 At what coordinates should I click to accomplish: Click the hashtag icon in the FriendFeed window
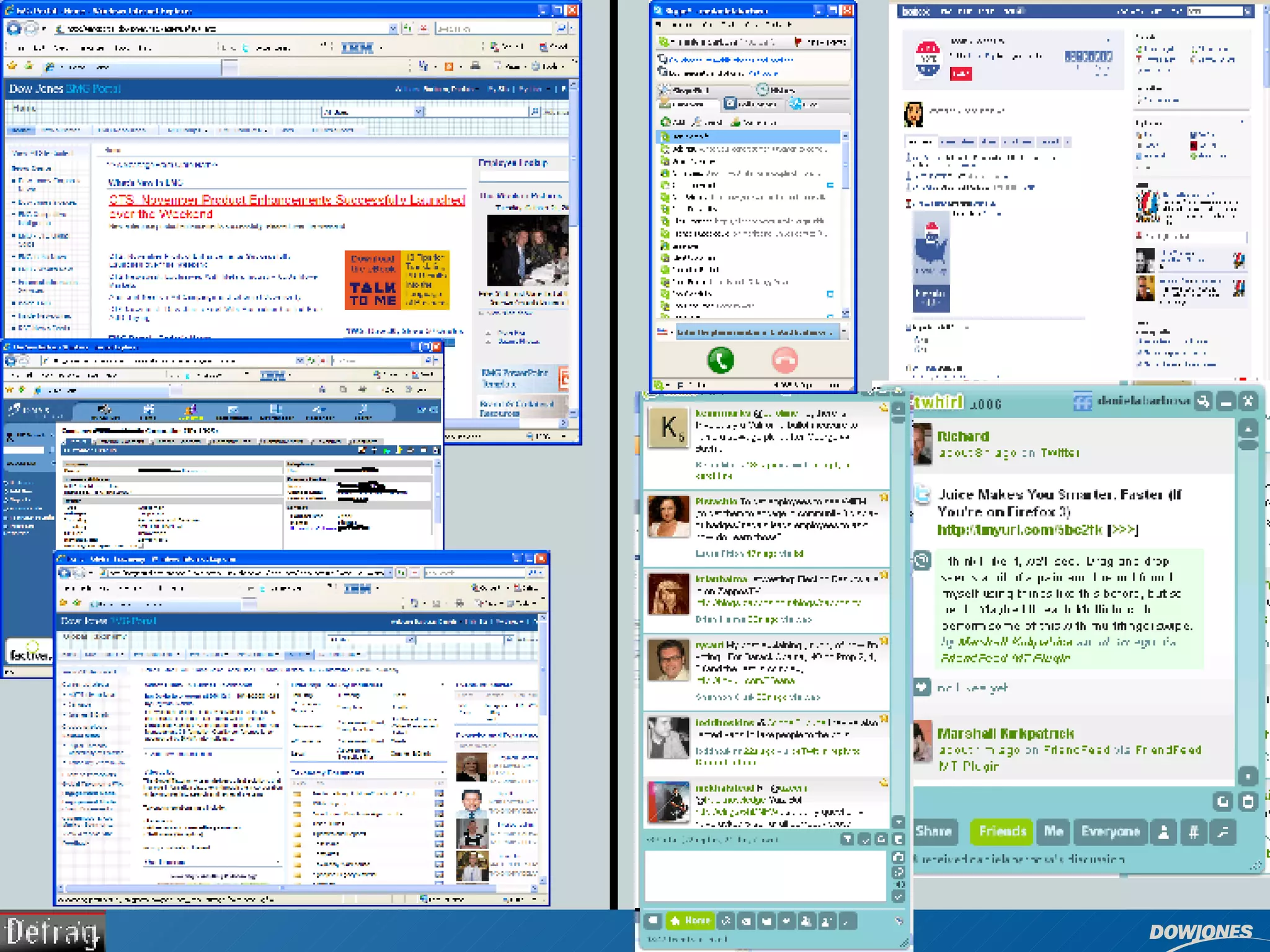click(x=1193, y=832)
